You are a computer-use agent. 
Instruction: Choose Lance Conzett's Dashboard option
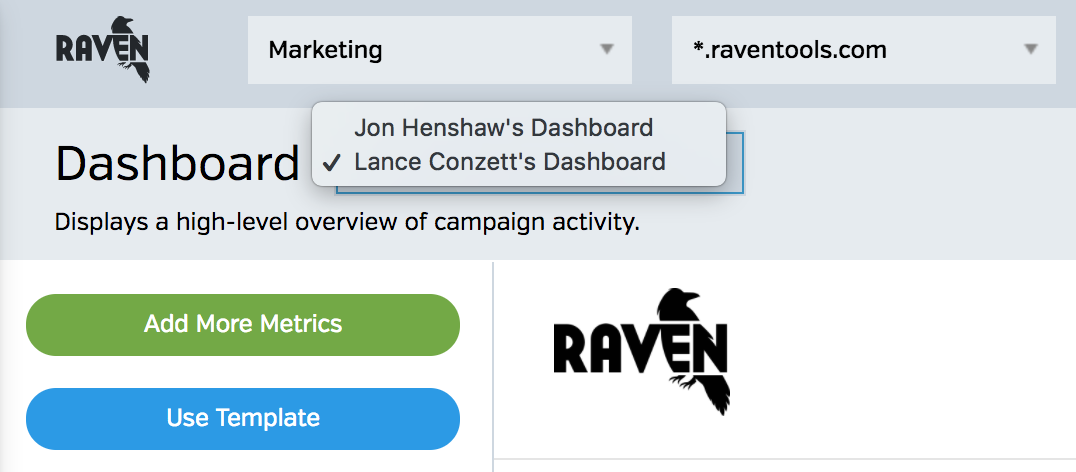click(509, 162)
